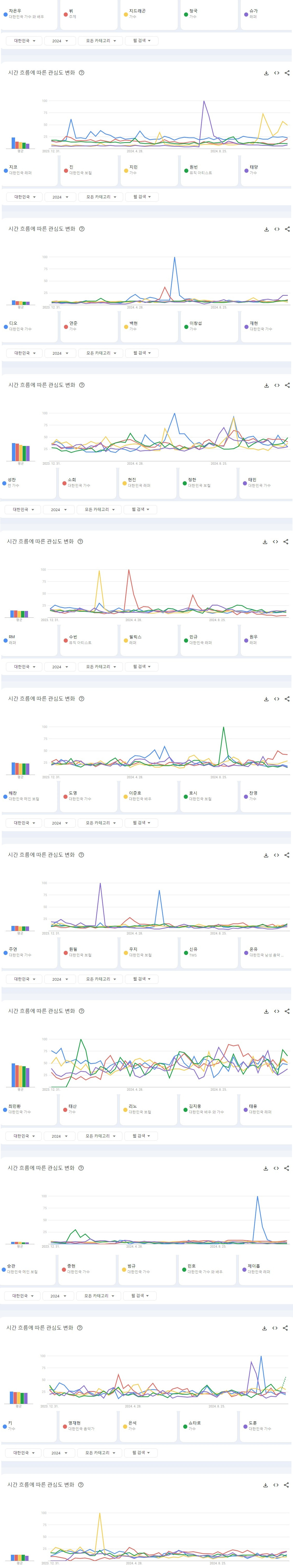Open 모든 카테고리 dropdown below the 지코 row
The height and width of the screenshot is (1568, 293).
tap(100, 197)
